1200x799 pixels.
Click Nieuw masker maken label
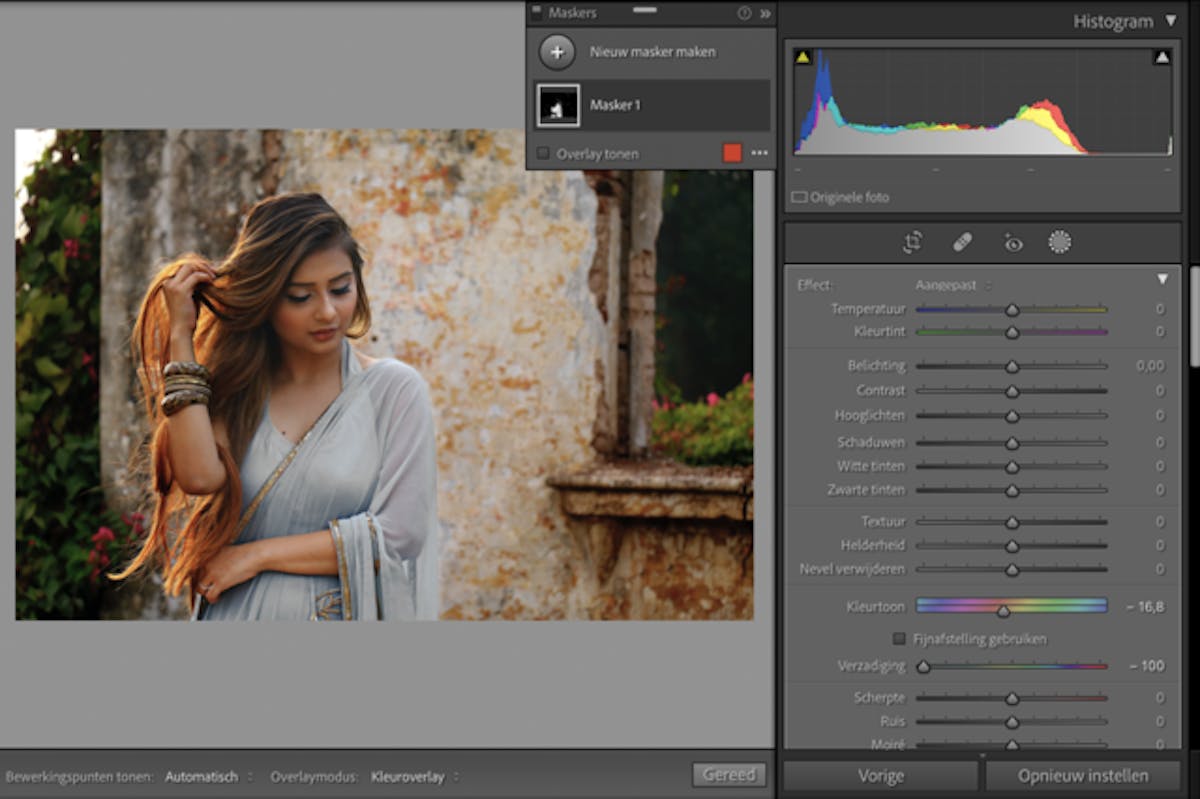652,52
